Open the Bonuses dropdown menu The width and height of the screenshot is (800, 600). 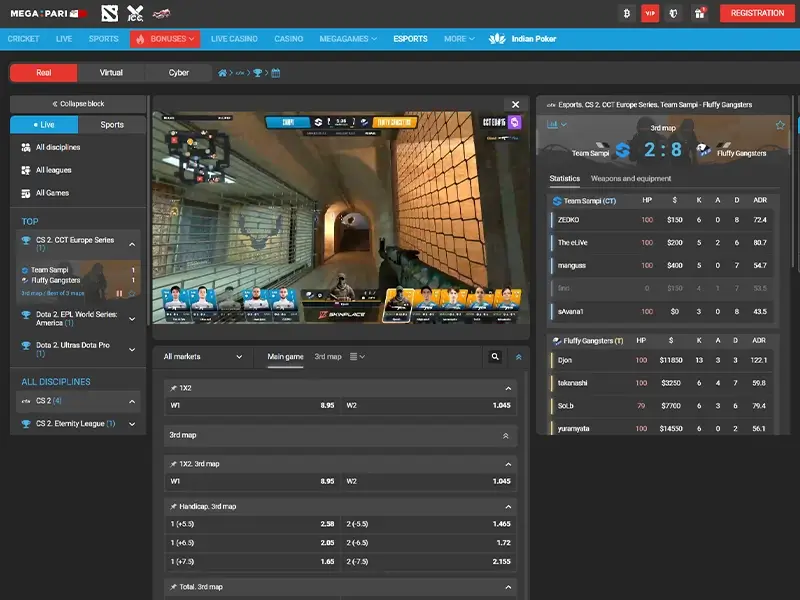pos(165,39)
